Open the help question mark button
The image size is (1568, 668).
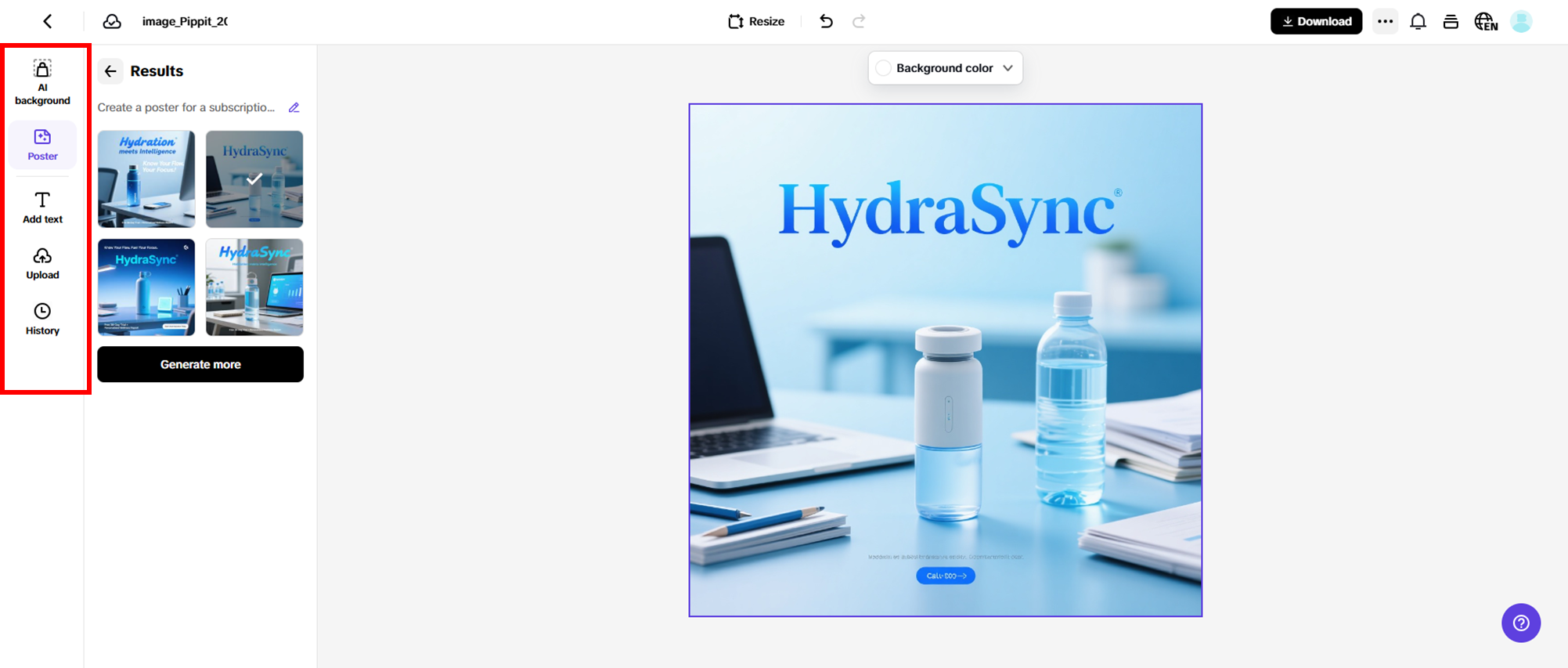click(1521, 623)
